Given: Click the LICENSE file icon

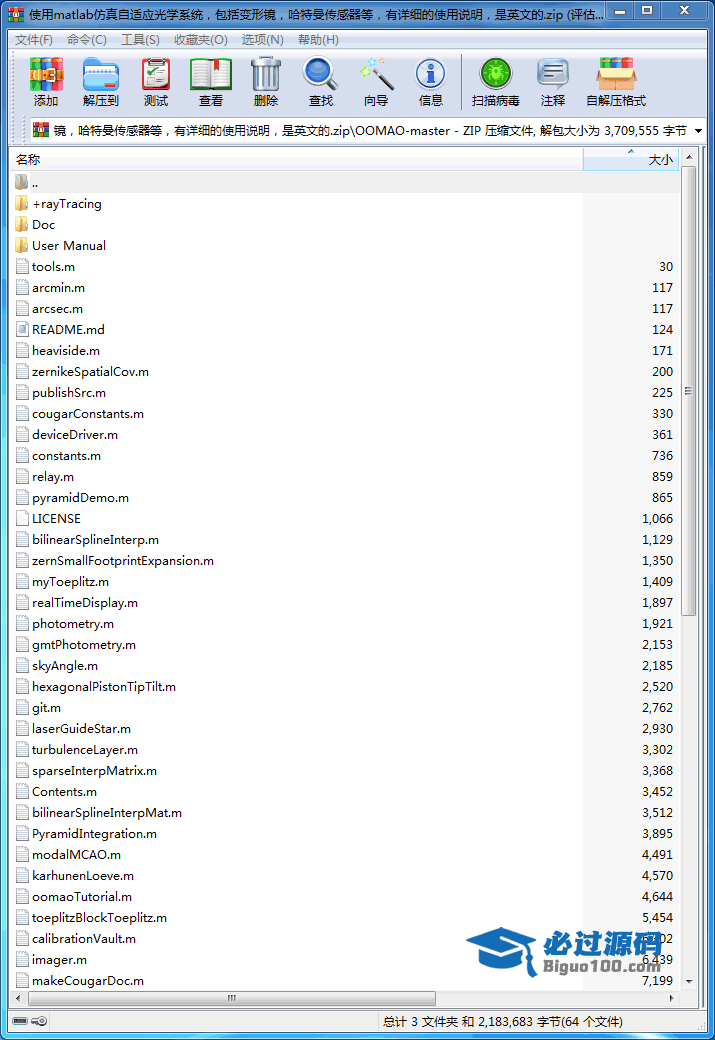Looking at the screenshot, I should coord(22,519).
